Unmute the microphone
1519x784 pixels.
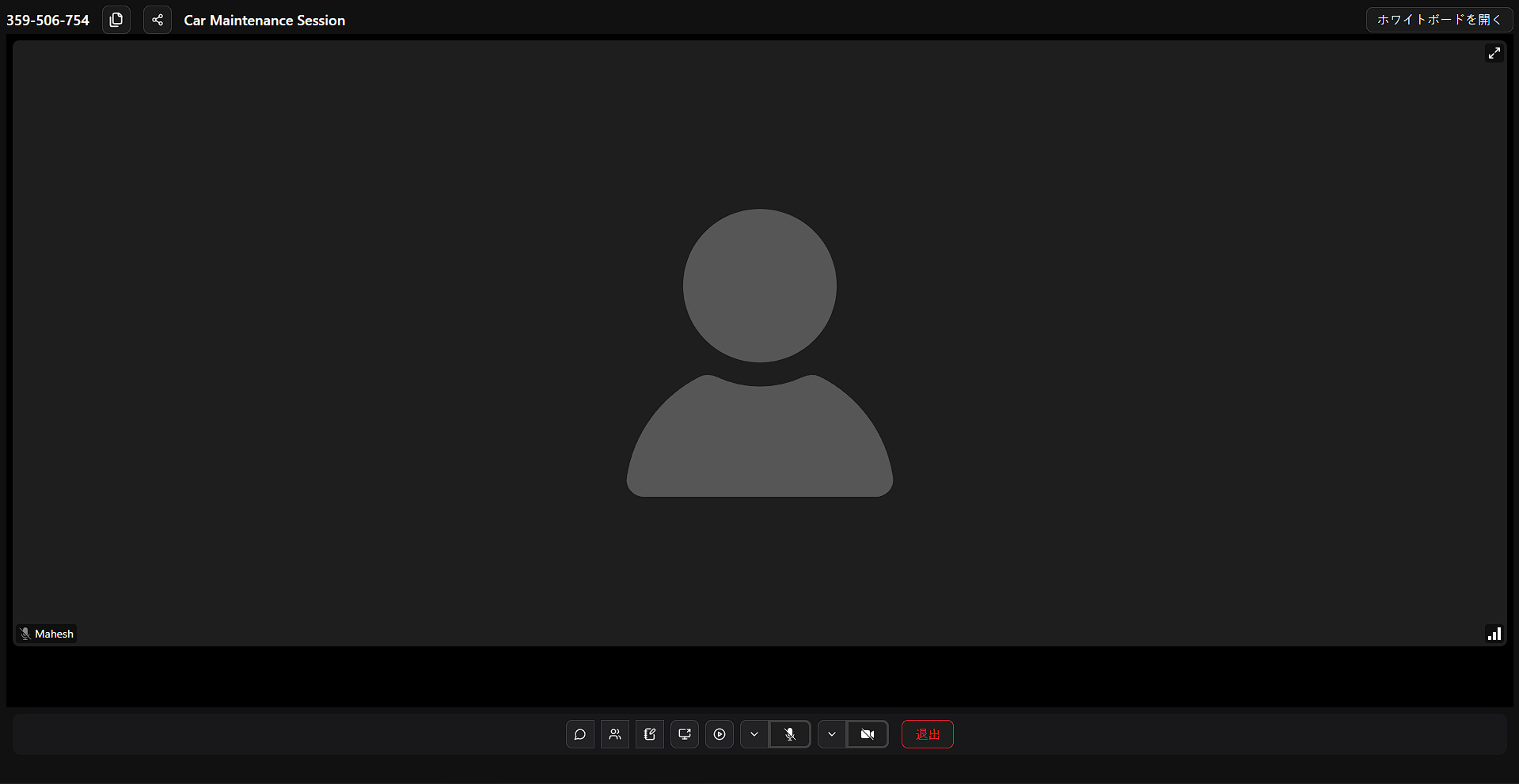(x=790, y=734)
